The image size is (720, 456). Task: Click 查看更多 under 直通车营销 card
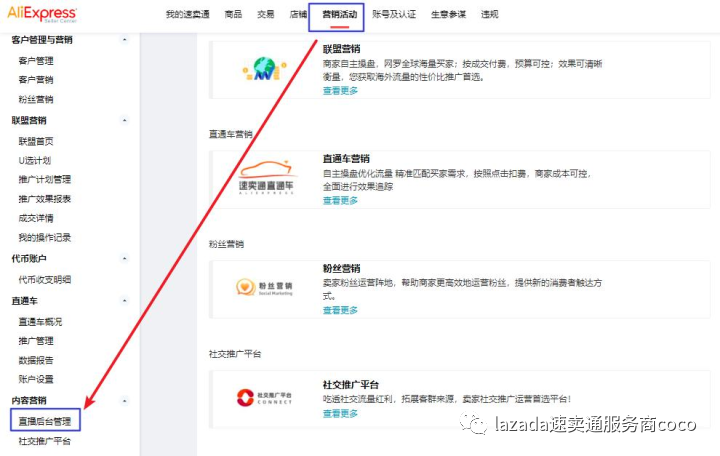pyautogui.click(x=340, y=200)
